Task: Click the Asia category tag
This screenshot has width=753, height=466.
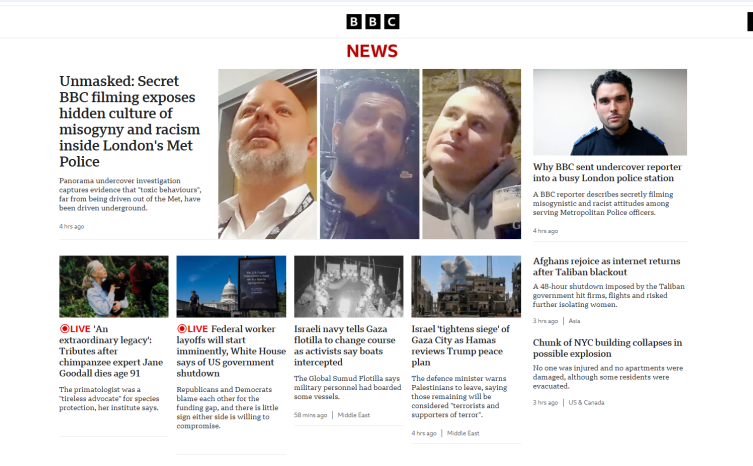Action: coord(574,321)
